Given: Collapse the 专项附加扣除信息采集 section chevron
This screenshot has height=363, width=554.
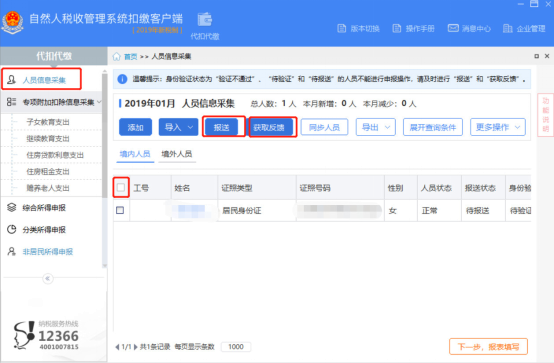Looking at the screenshot, I should tap(99, 102).
